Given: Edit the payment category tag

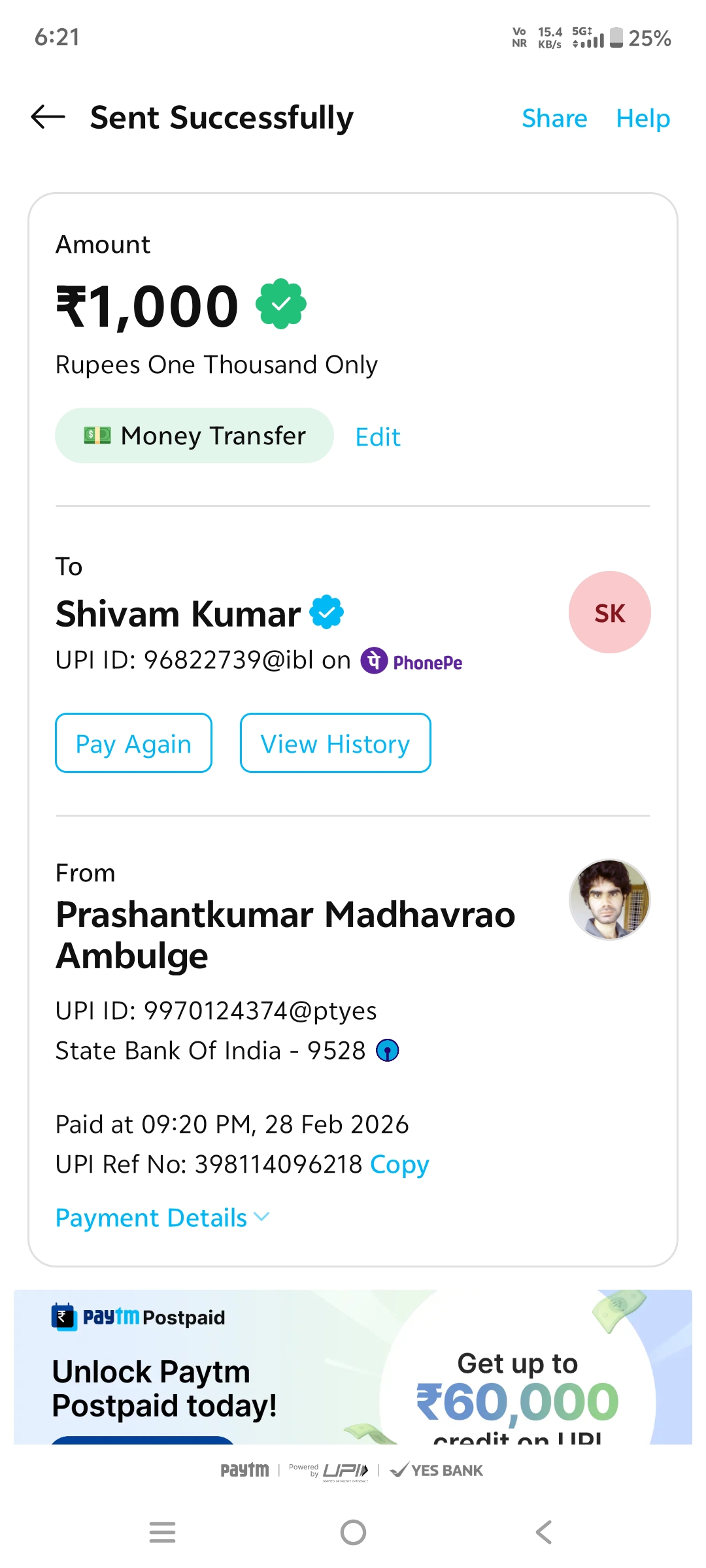Looking at the screenshot, I should 378,437.
